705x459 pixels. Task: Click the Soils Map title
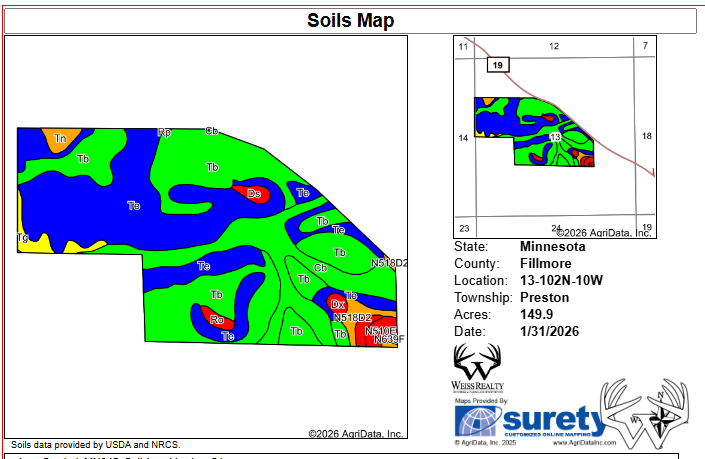pyautogui.click(x=350, y=20)
